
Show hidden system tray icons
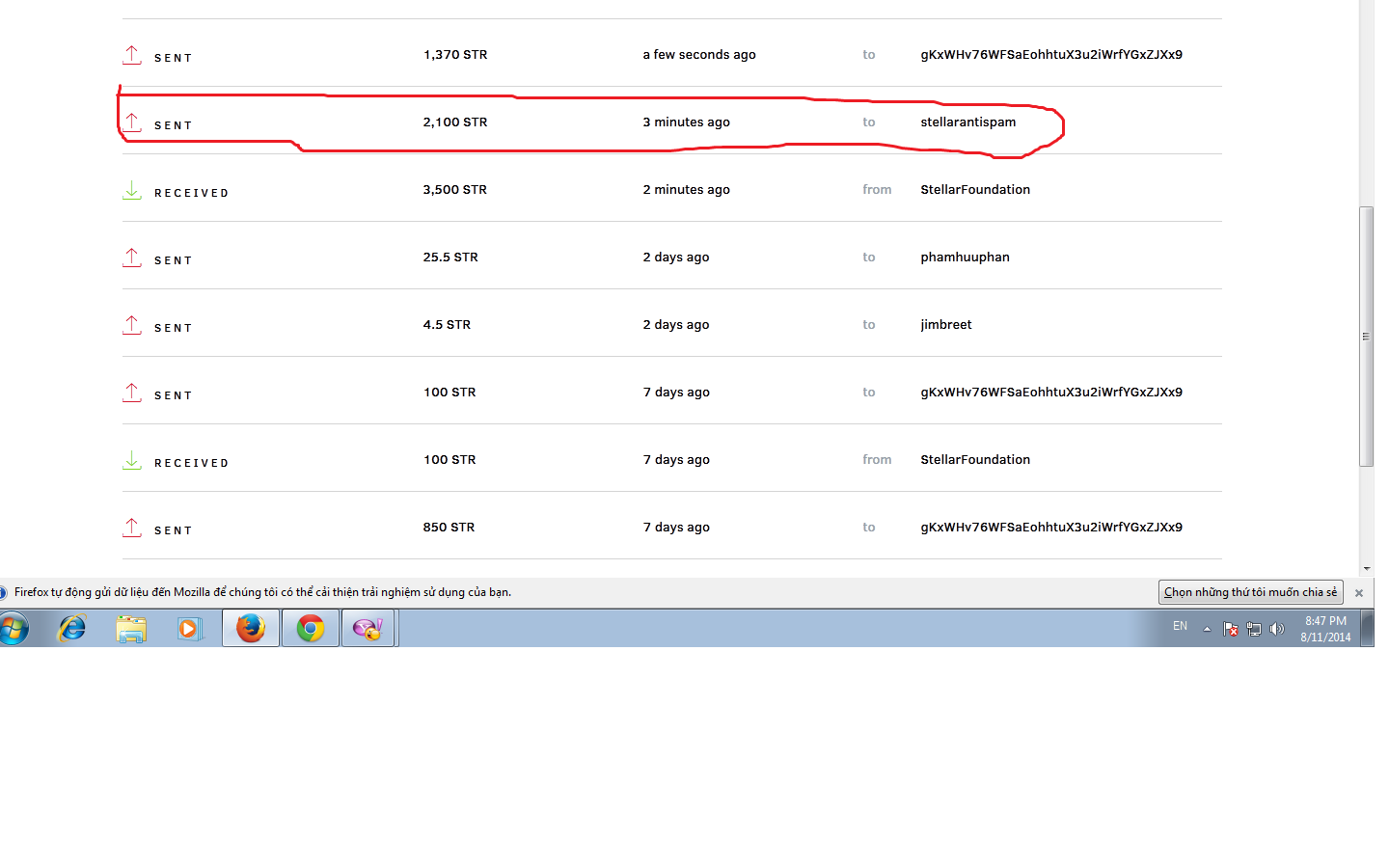(x=1207, y=629)
